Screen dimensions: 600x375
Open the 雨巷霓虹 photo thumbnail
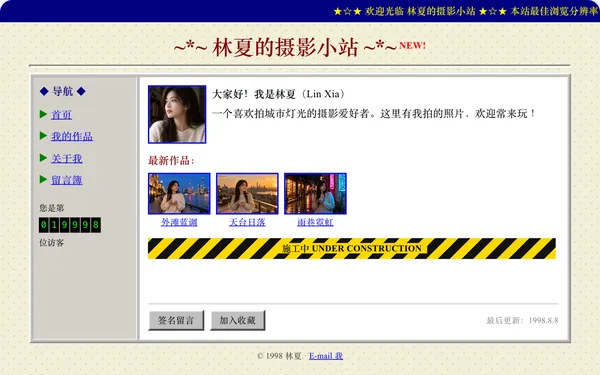point(315,194)
